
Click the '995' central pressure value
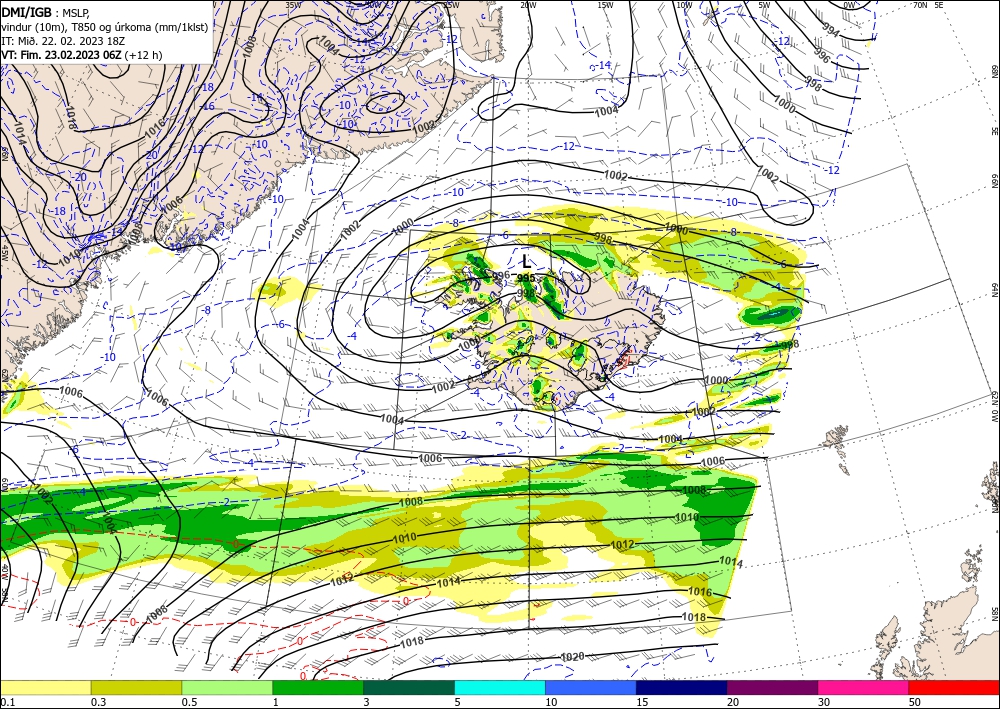point(526,278)
